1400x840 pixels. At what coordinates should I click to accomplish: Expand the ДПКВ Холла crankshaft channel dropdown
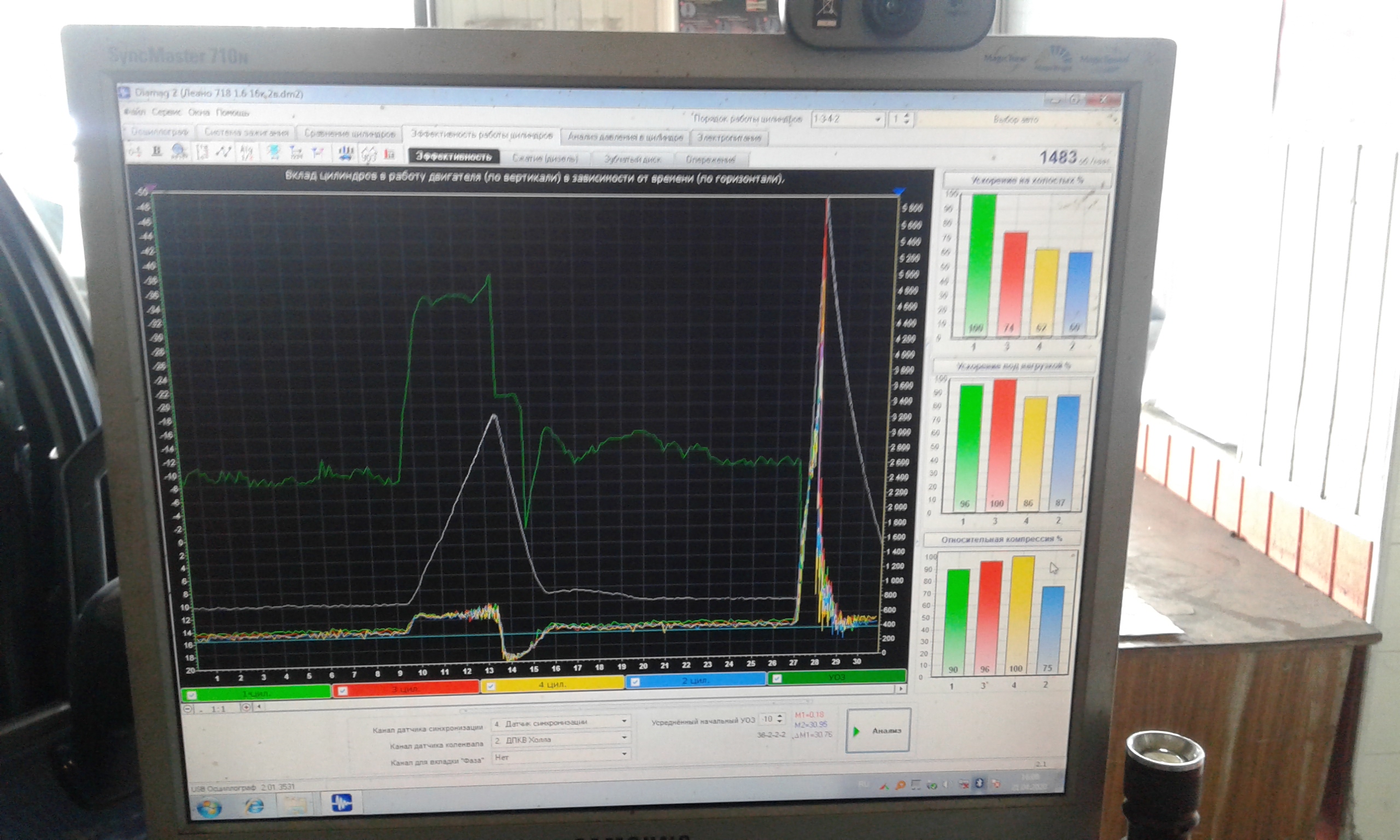[624, 738]
